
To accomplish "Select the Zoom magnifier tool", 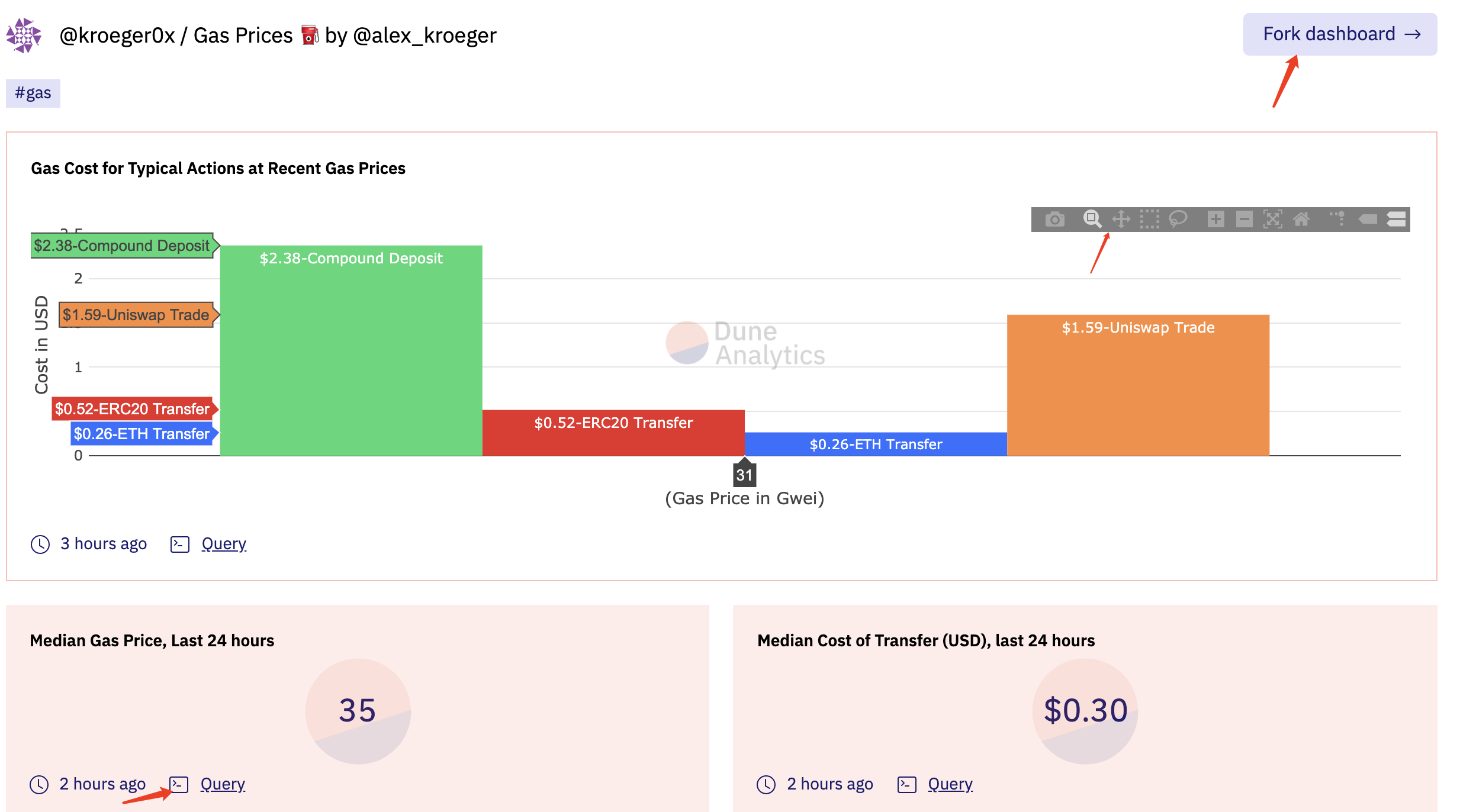I will pyautogui.click(x=1092, y=220).
